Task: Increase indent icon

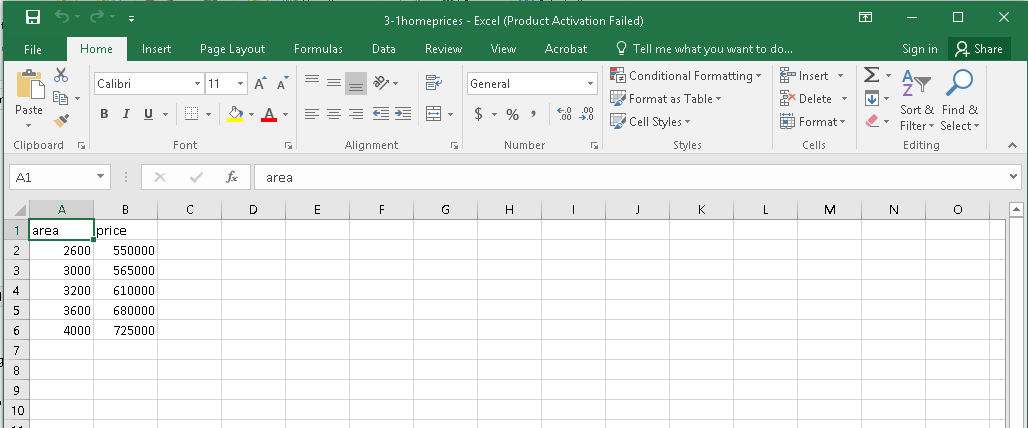Action: pos(403,114)
